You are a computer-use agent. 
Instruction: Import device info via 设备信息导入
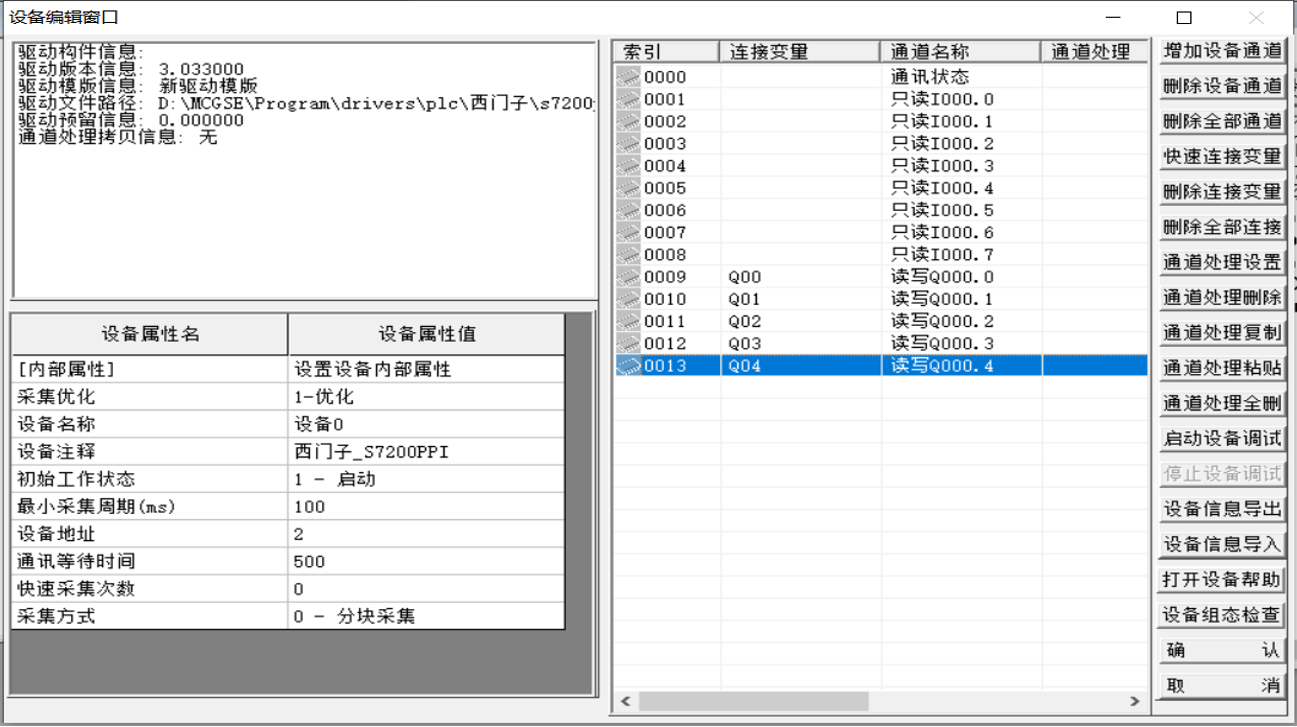click(x=1222, y=544)
